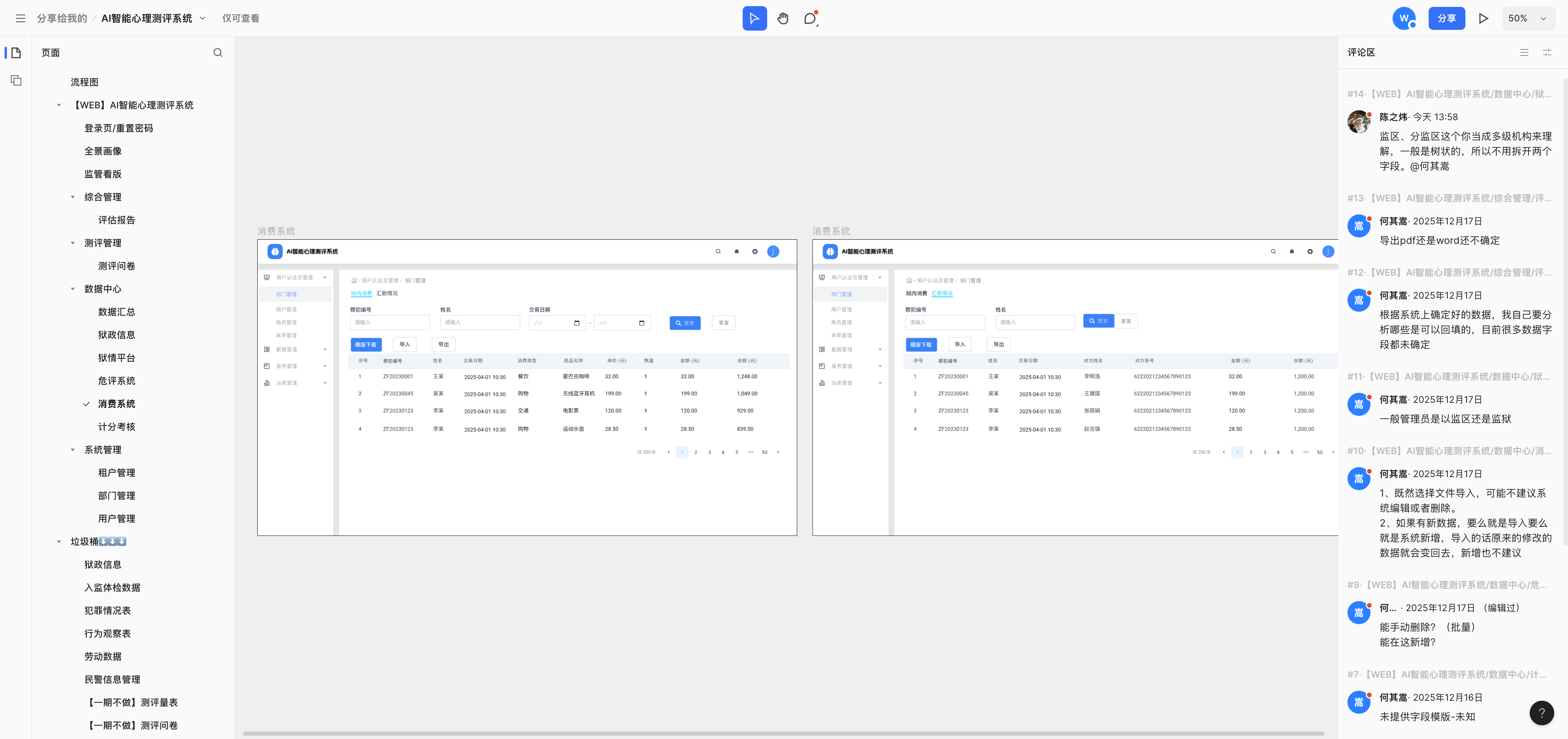Click 汇款情况 tab in right mockup
The height and width of the screenshot is (739, 1568).
point(942,293)
